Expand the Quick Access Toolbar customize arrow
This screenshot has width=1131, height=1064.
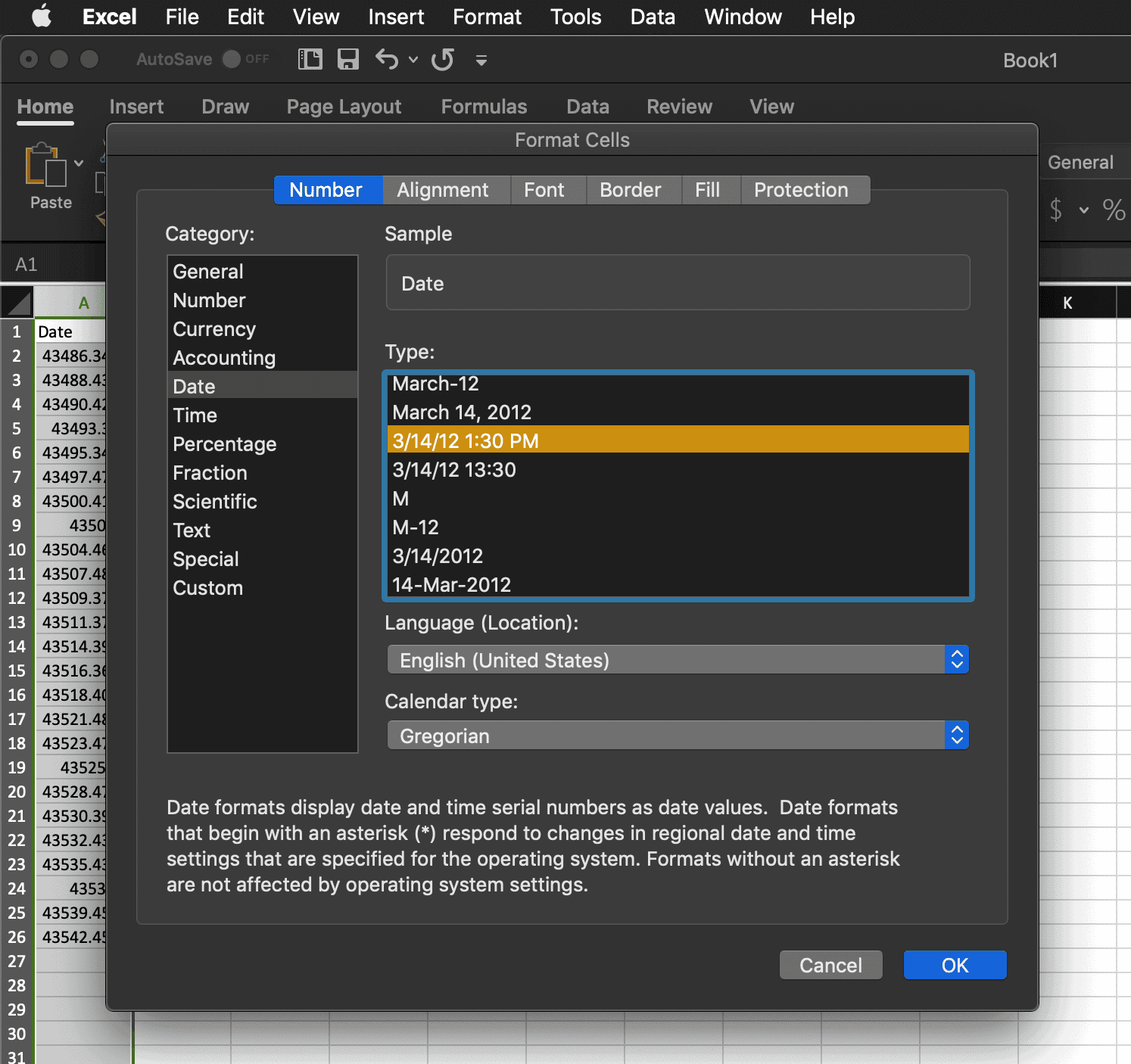pyautogui.click(x=481, y=60)
